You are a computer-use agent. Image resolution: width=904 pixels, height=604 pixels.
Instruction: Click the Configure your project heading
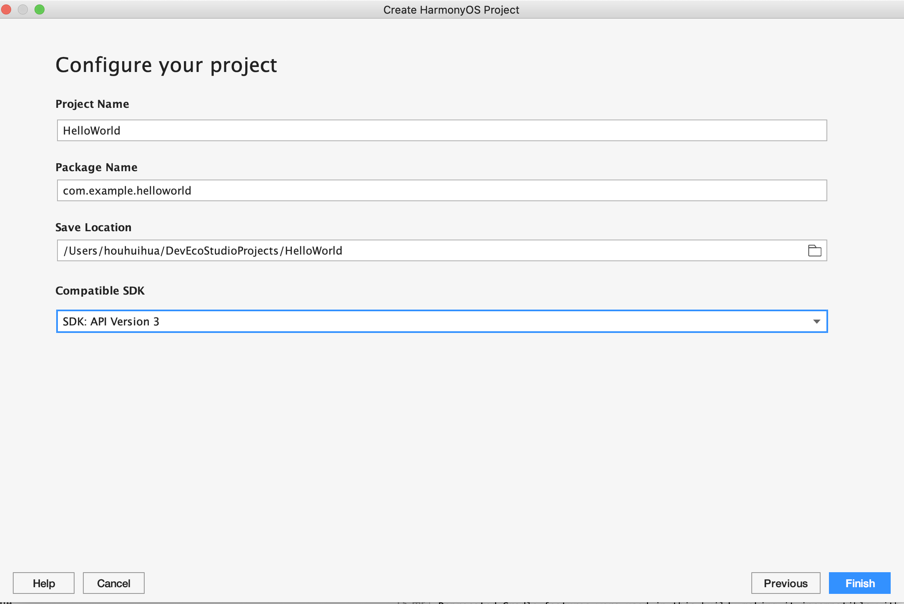(x=166, y=65)
